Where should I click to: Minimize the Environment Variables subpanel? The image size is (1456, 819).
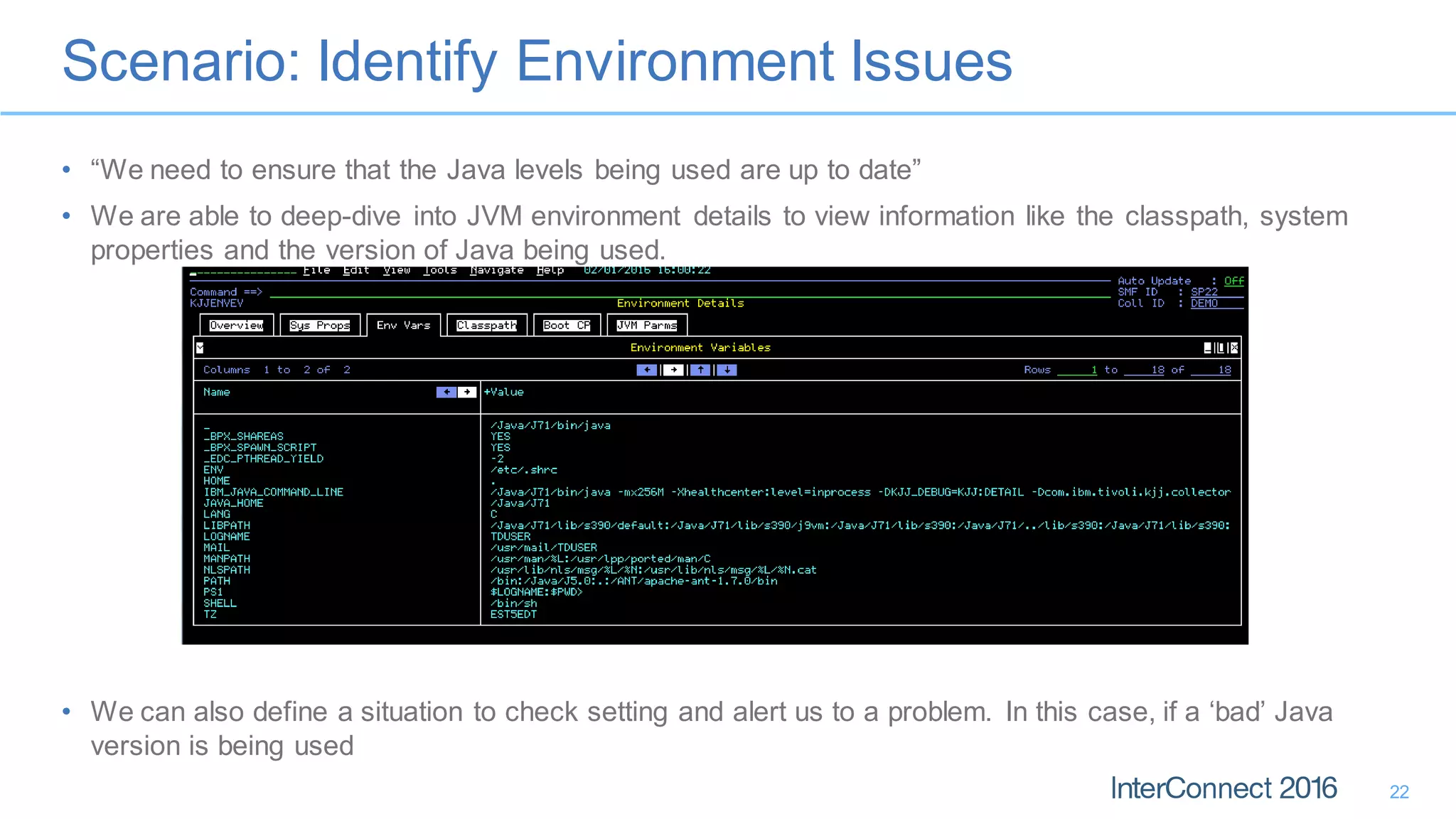point(1207,348)
